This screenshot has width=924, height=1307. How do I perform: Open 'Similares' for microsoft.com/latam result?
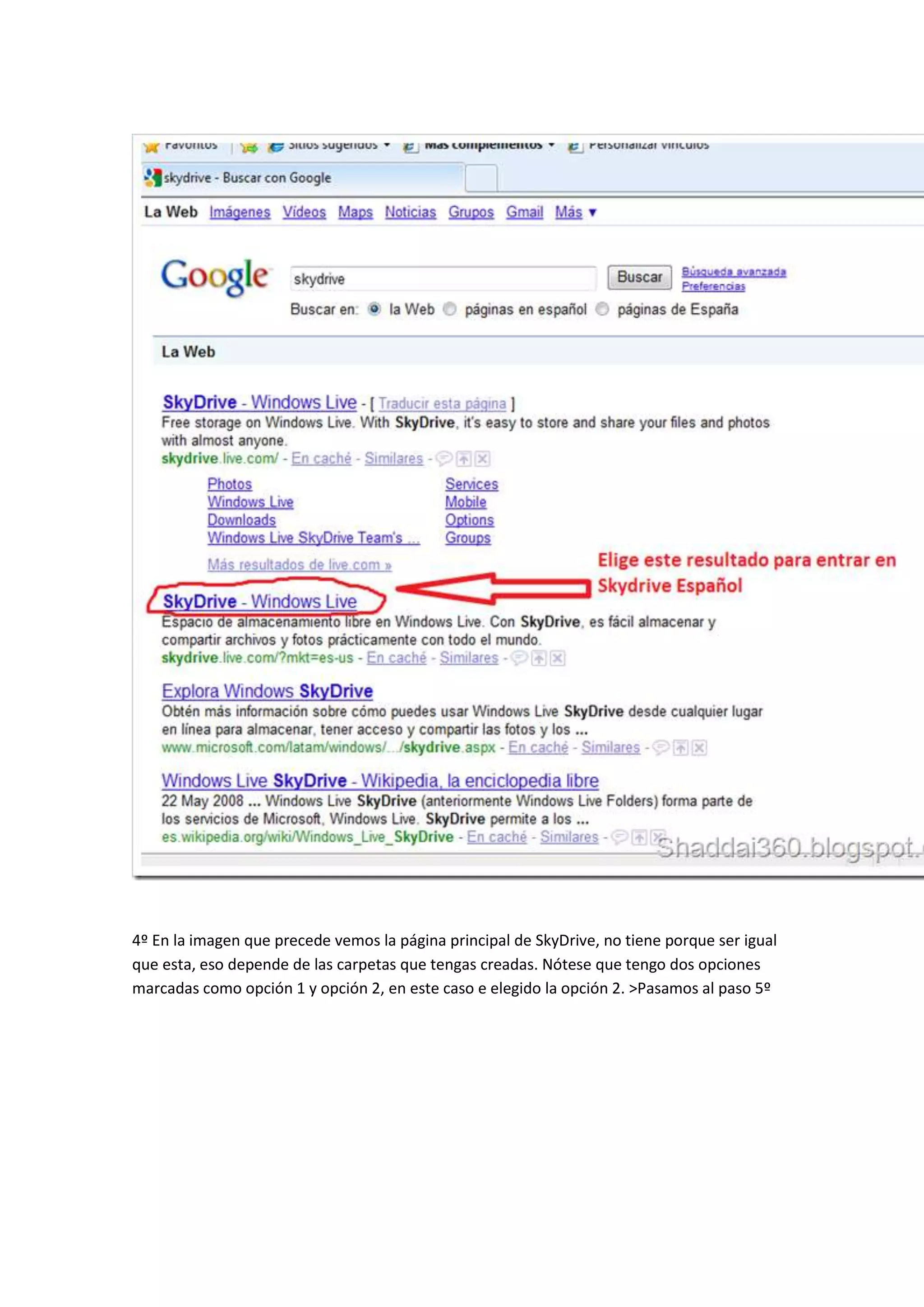[610, 747]
